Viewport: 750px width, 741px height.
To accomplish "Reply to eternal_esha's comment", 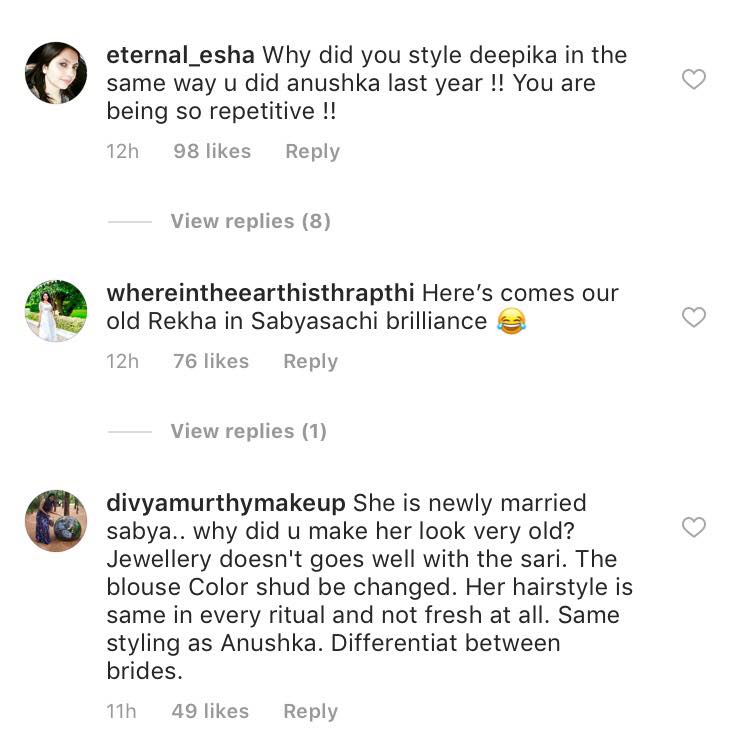I will (x=312, y=152).
